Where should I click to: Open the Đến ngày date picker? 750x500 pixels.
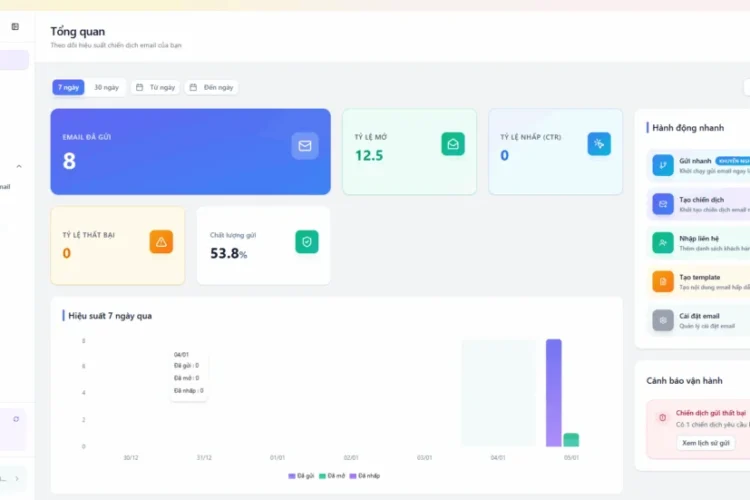coord(211,87)
